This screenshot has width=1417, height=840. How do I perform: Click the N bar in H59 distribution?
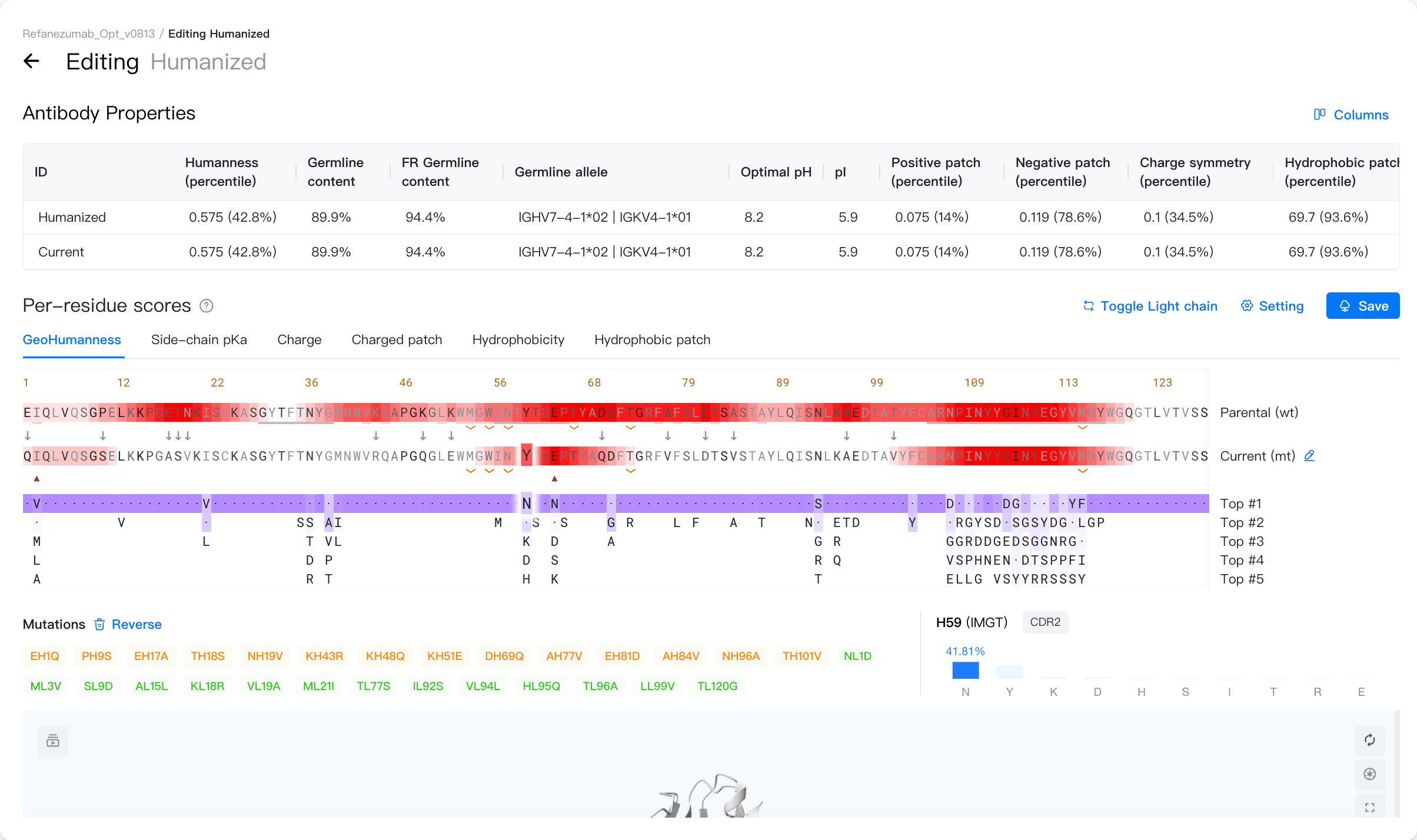pyautogui.click(x=966, y=670)
